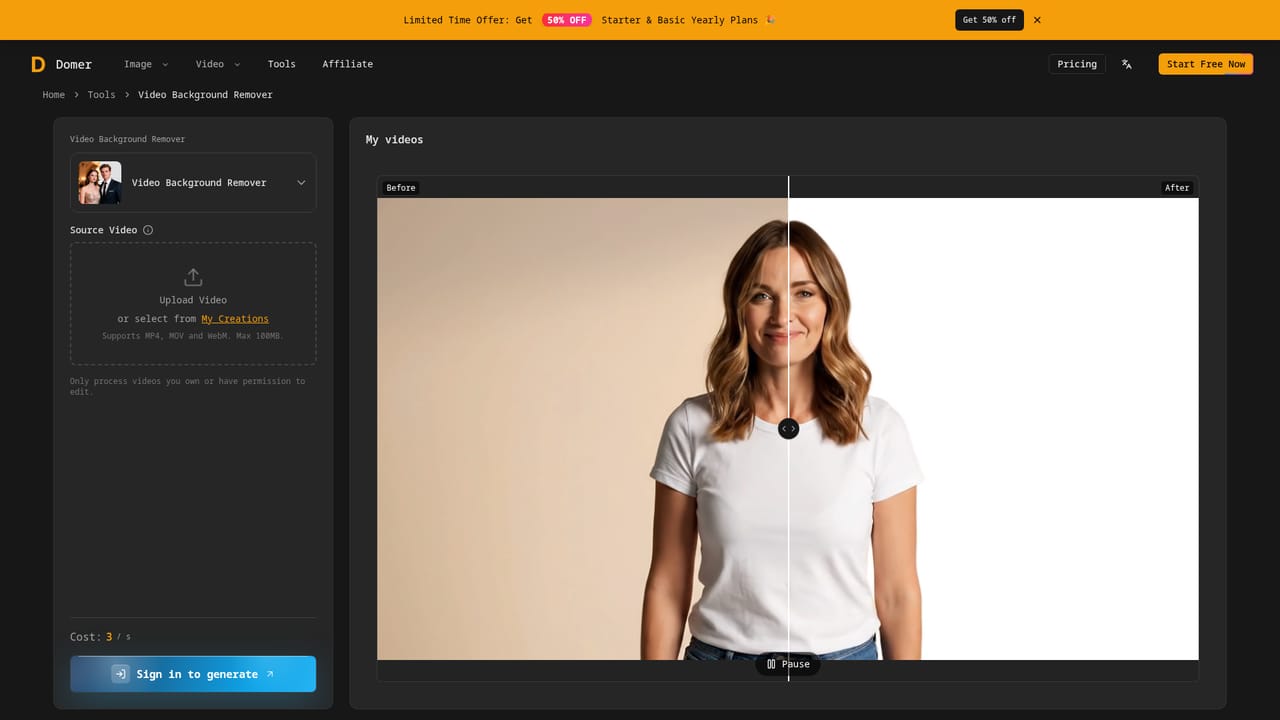Screen dimensions: 1280x720
Task: Open the My Creations link
Action: pos(235,319)
